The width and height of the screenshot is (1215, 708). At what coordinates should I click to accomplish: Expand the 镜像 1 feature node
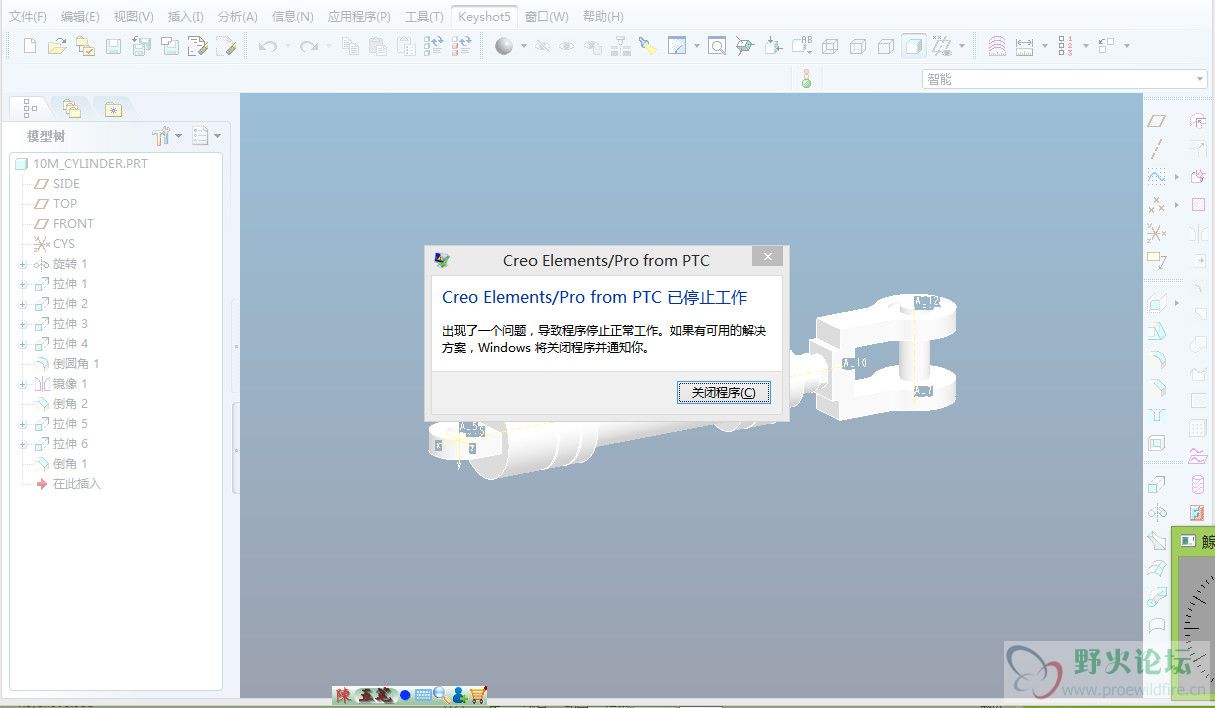click(23, 384)
